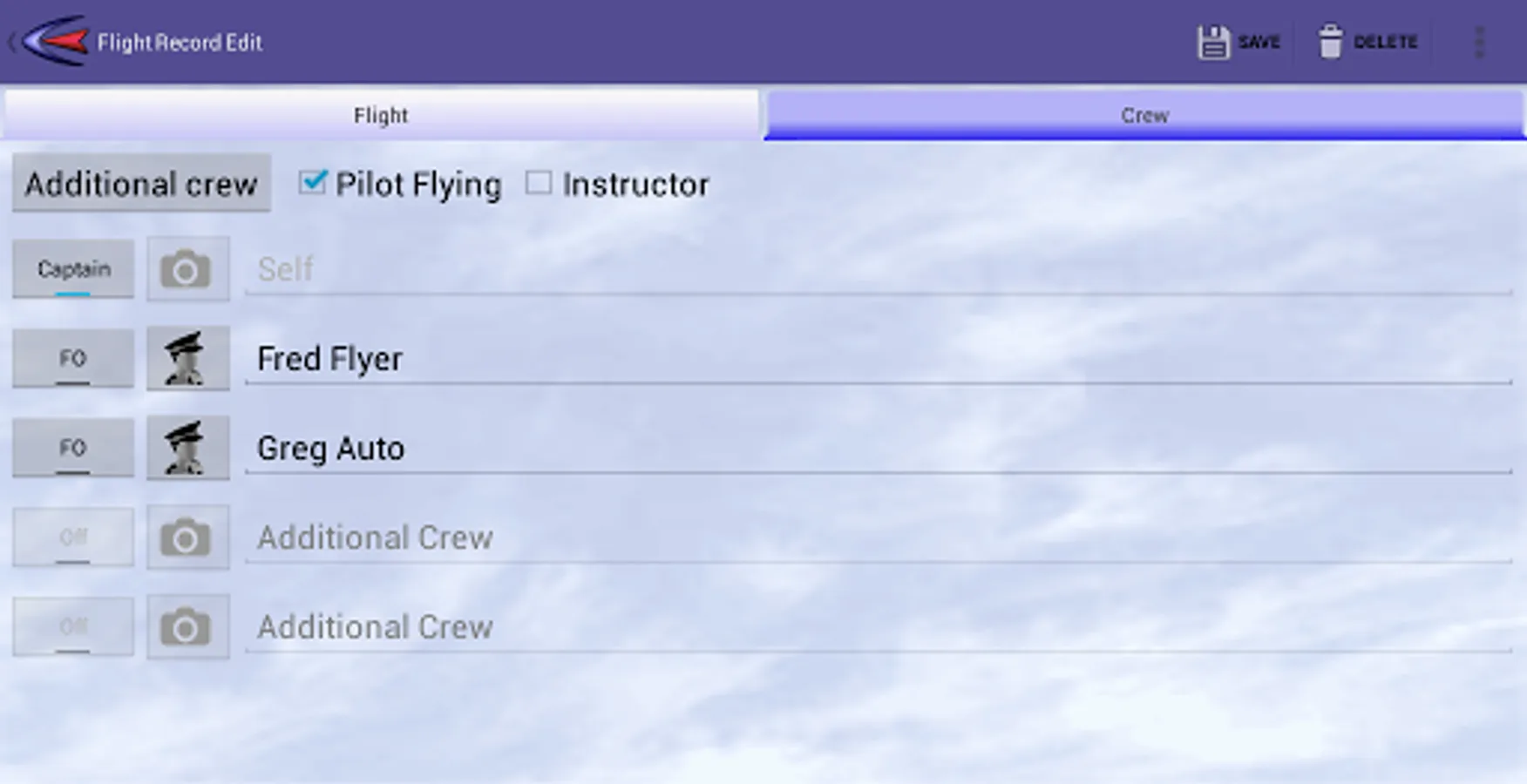Click the Delete trash can icon

1330,42
